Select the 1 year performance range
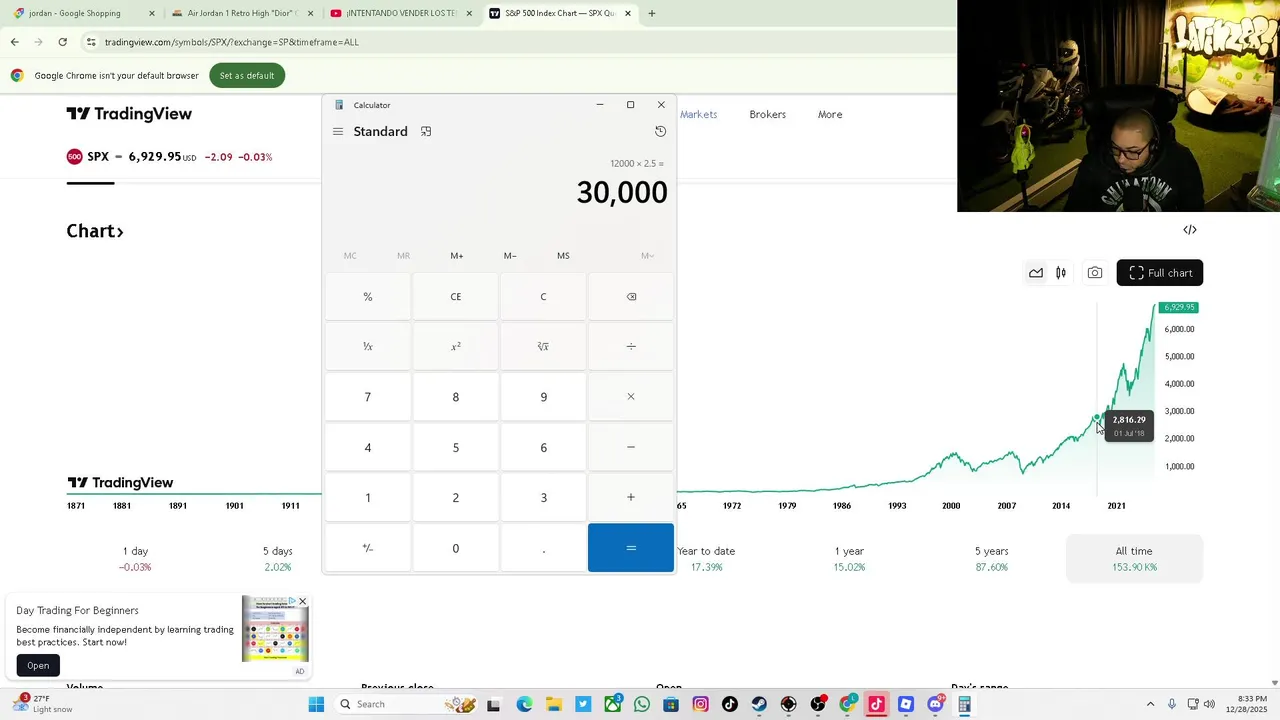1280x720 pixels. [x=849, y=558]
